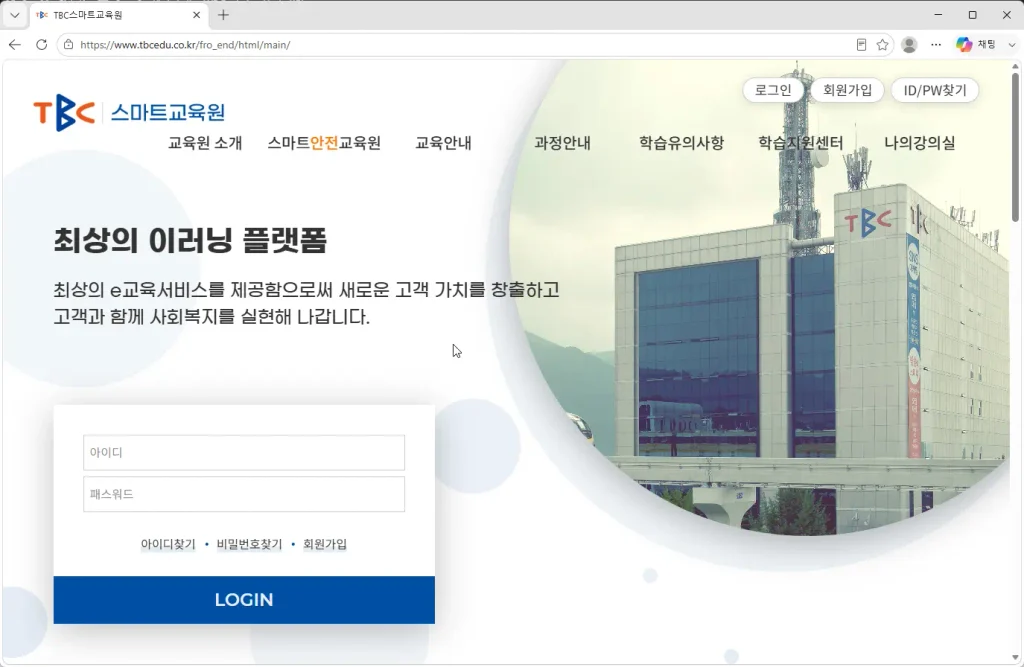The height and width of the screenshot is (667, 1024).
Task: Click the scrollbar down arrow
Action: [1015, 657]
